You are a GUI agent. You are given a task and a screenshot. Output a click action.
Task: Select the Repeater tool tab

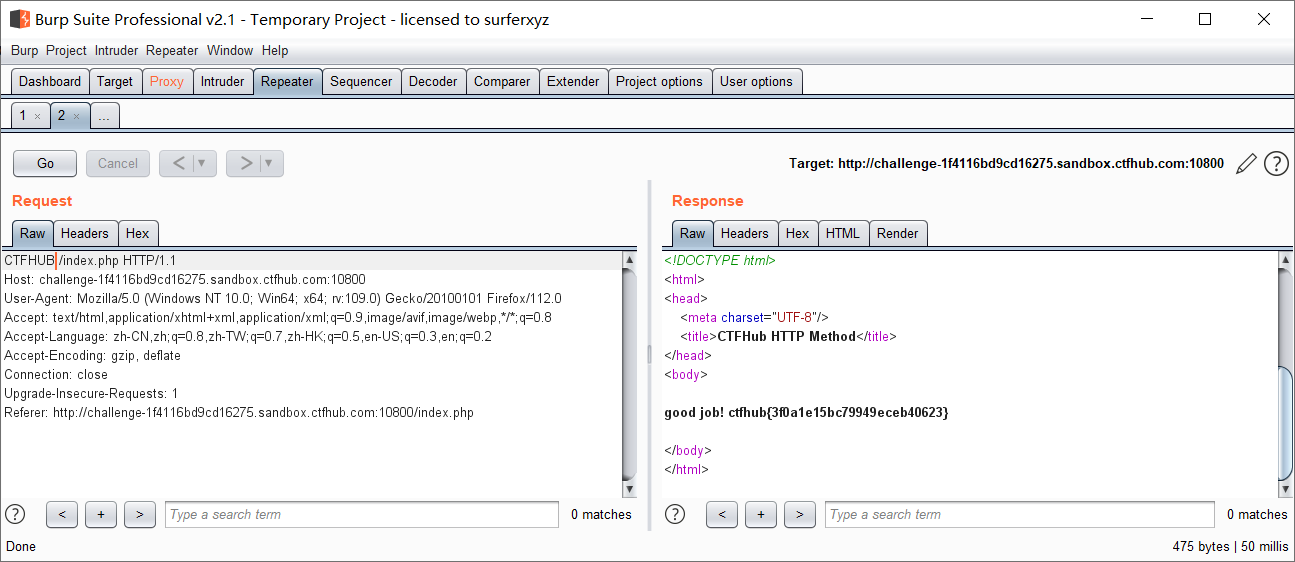coord(287,81)
